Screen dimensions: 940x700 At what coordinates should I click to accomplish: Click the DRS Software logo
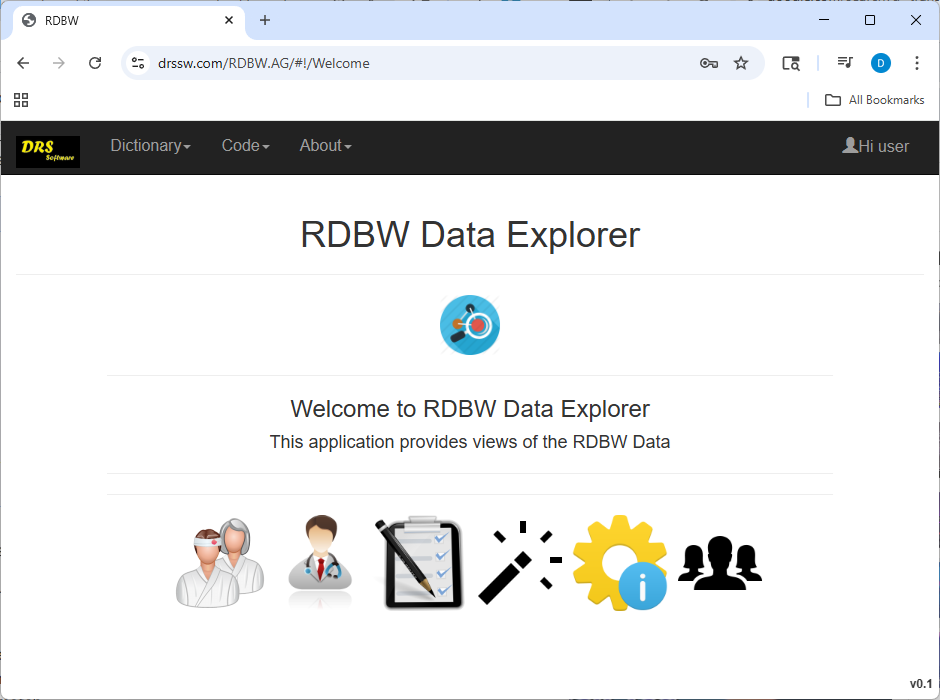click(48, 151)
